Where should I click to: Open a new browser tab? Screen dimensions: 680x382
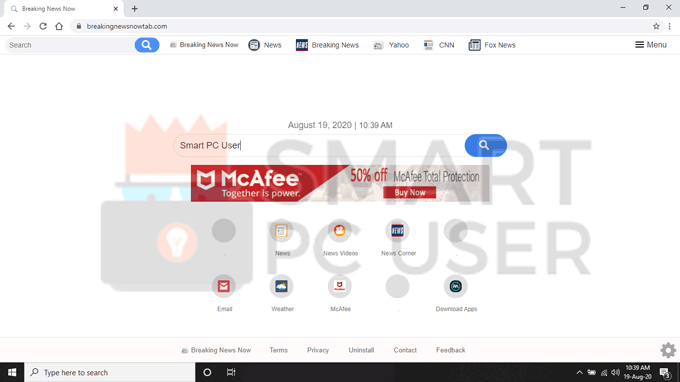(134, 9)
